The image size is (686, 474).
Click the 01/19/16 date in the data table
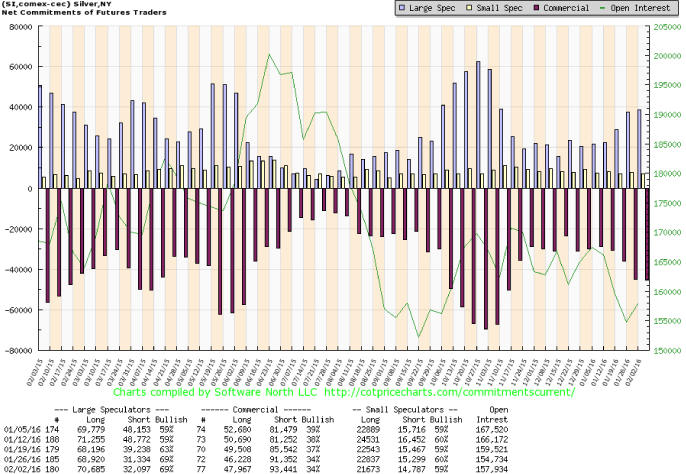[21, 449]
